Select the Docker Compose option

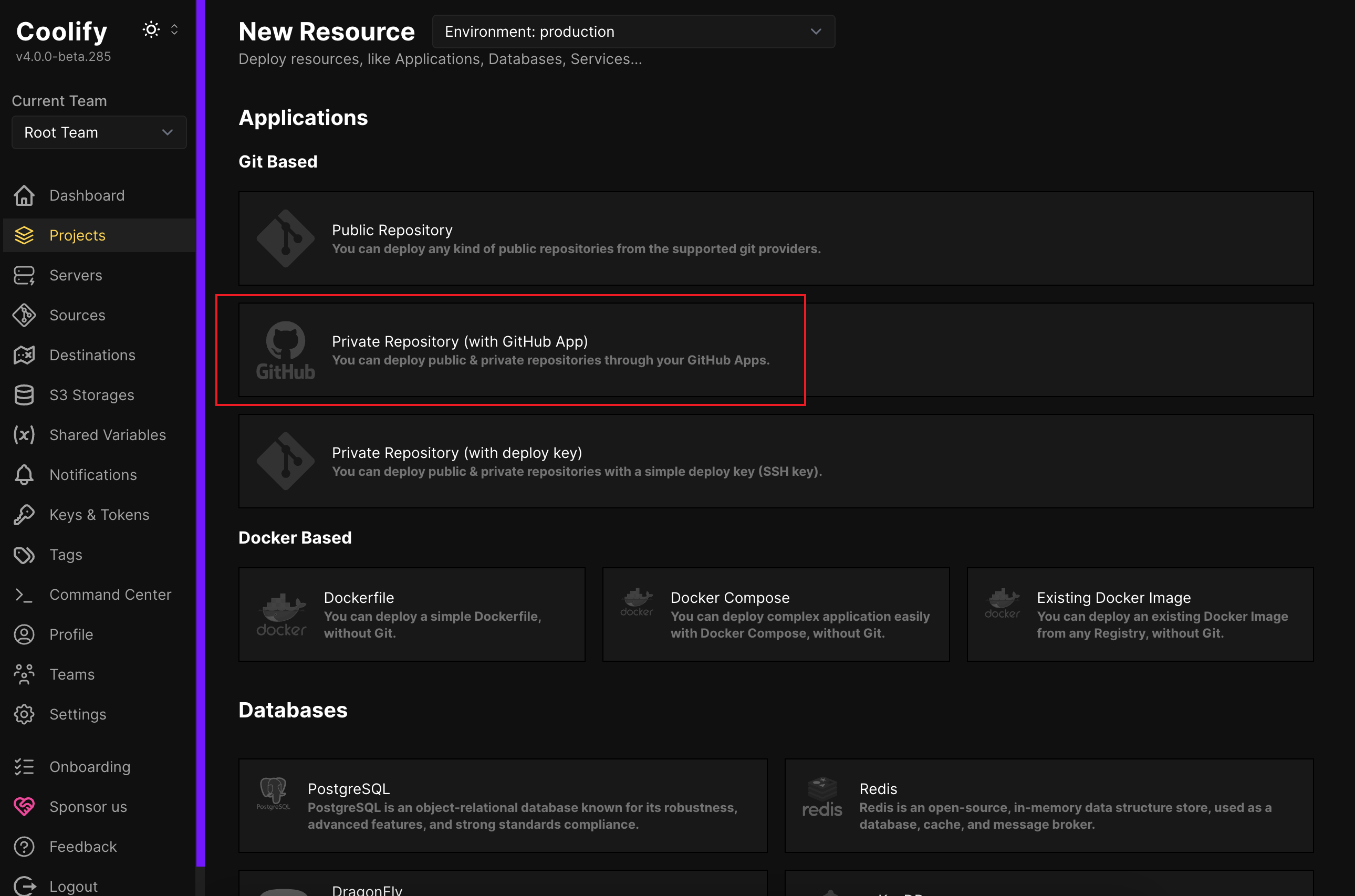point(775,614)
